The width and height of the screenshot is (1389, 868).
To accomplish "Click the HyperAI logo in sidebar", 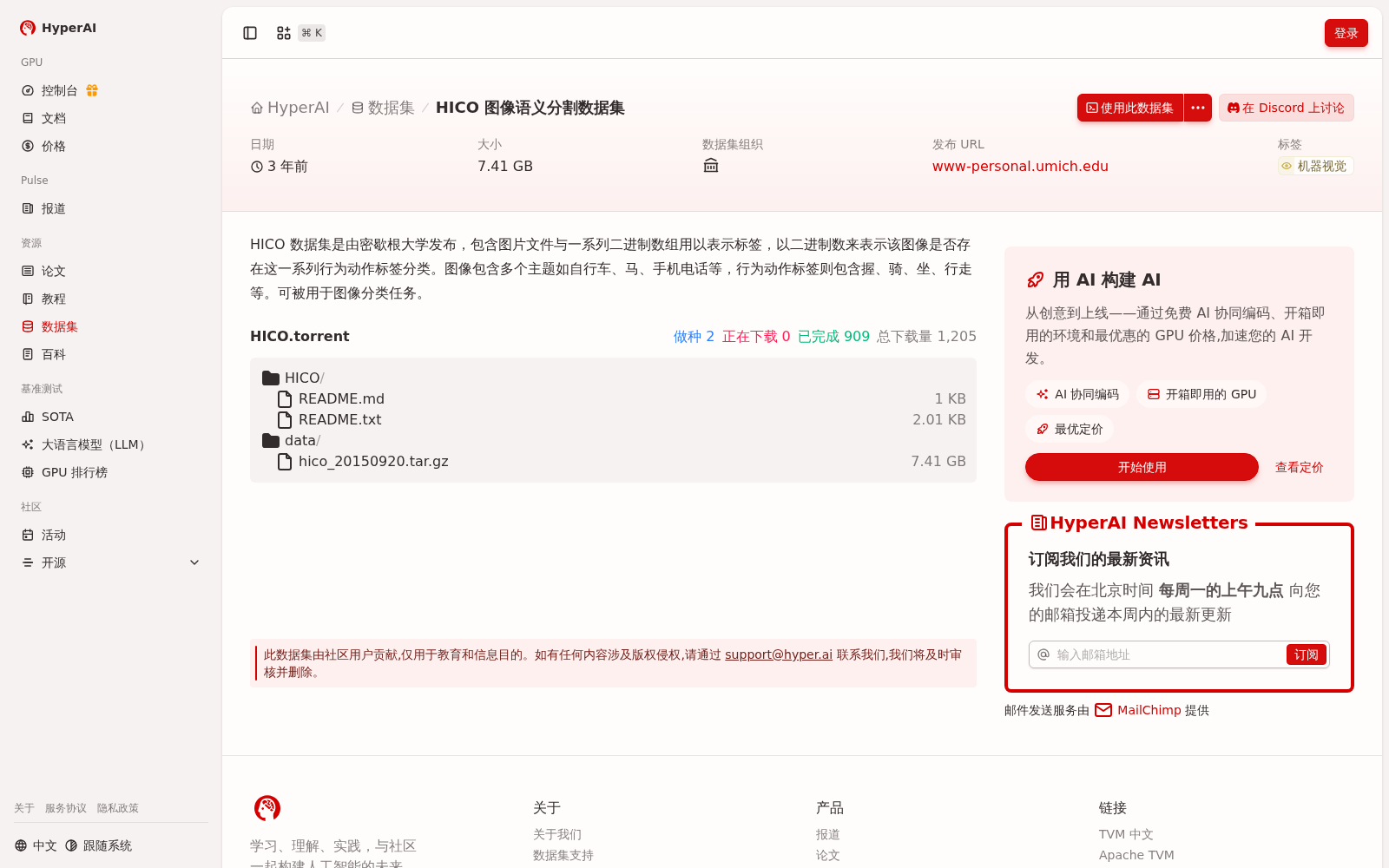I will coord(58,28).
